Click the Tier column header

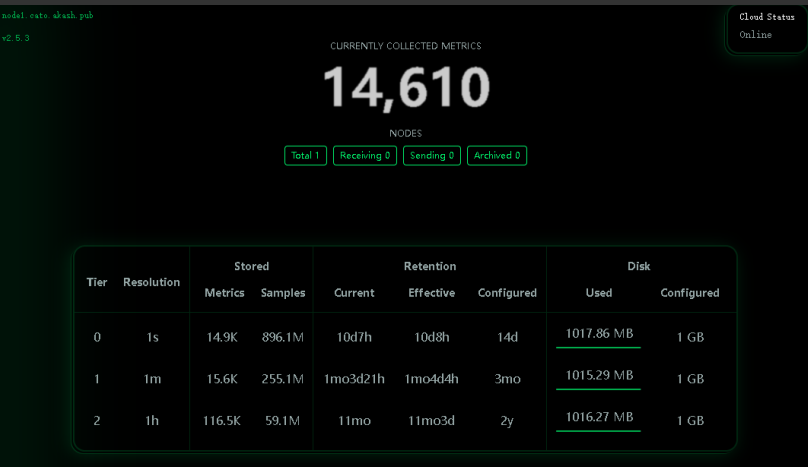click(x=97, y=282)
